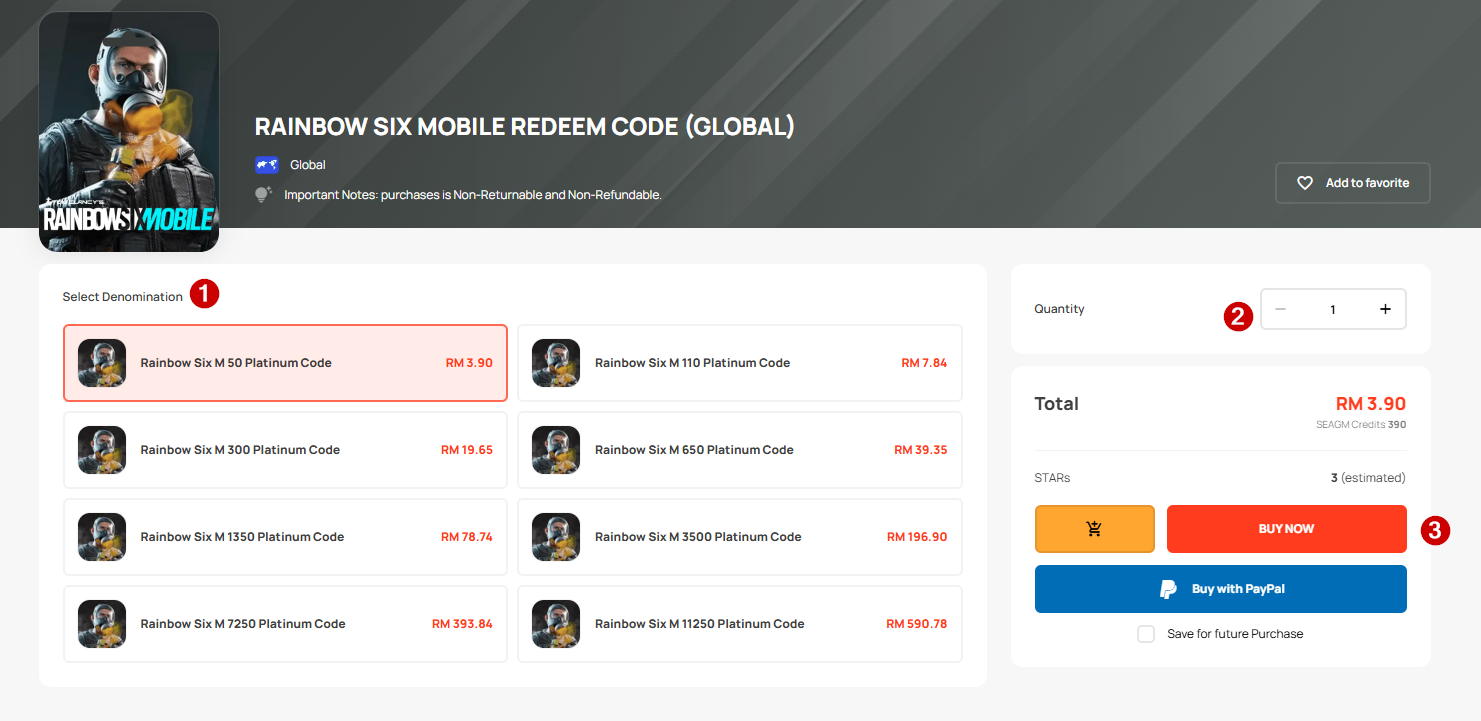Viewport: 1481px width, 721px height.
Task: Click the heart icon in Add to favorite
Action: 1304,183
